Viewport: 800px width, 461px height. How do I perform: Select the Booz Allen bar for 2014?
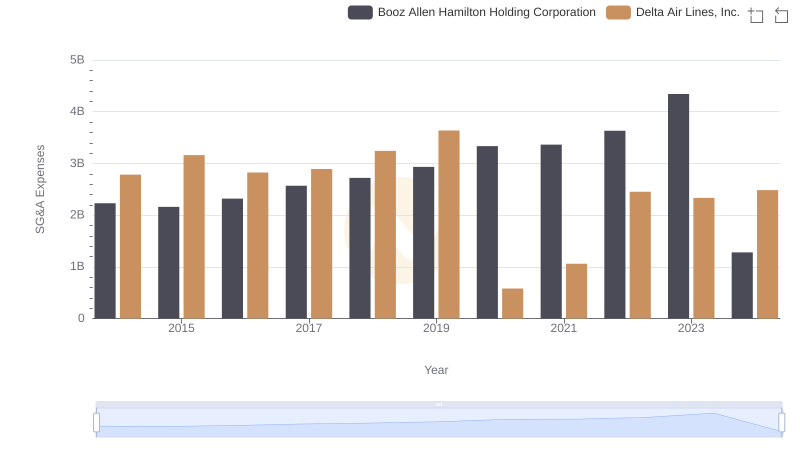[x=105, y=261]
